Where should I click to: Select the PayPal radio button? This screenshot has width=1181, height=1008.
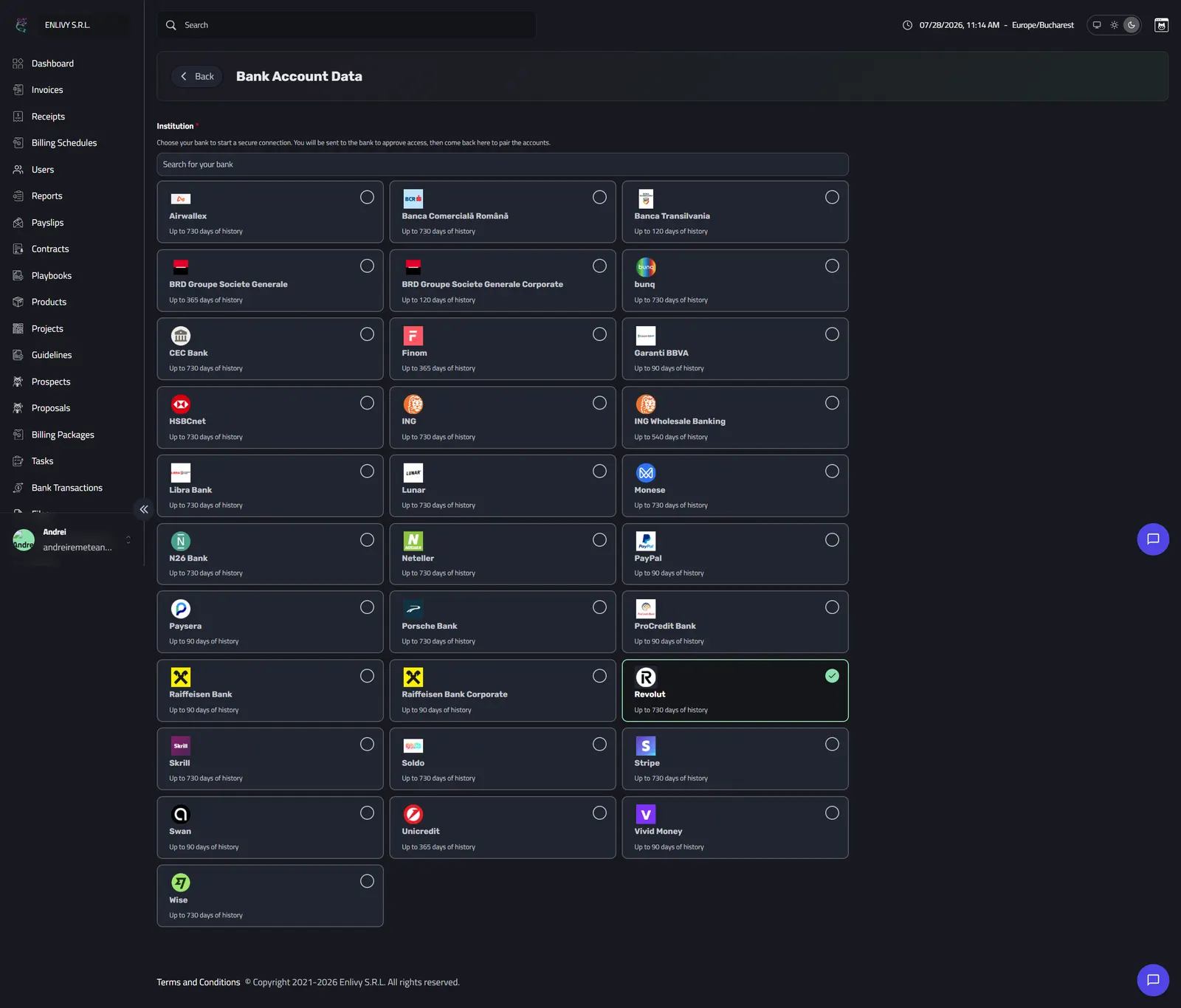(832, 540)
